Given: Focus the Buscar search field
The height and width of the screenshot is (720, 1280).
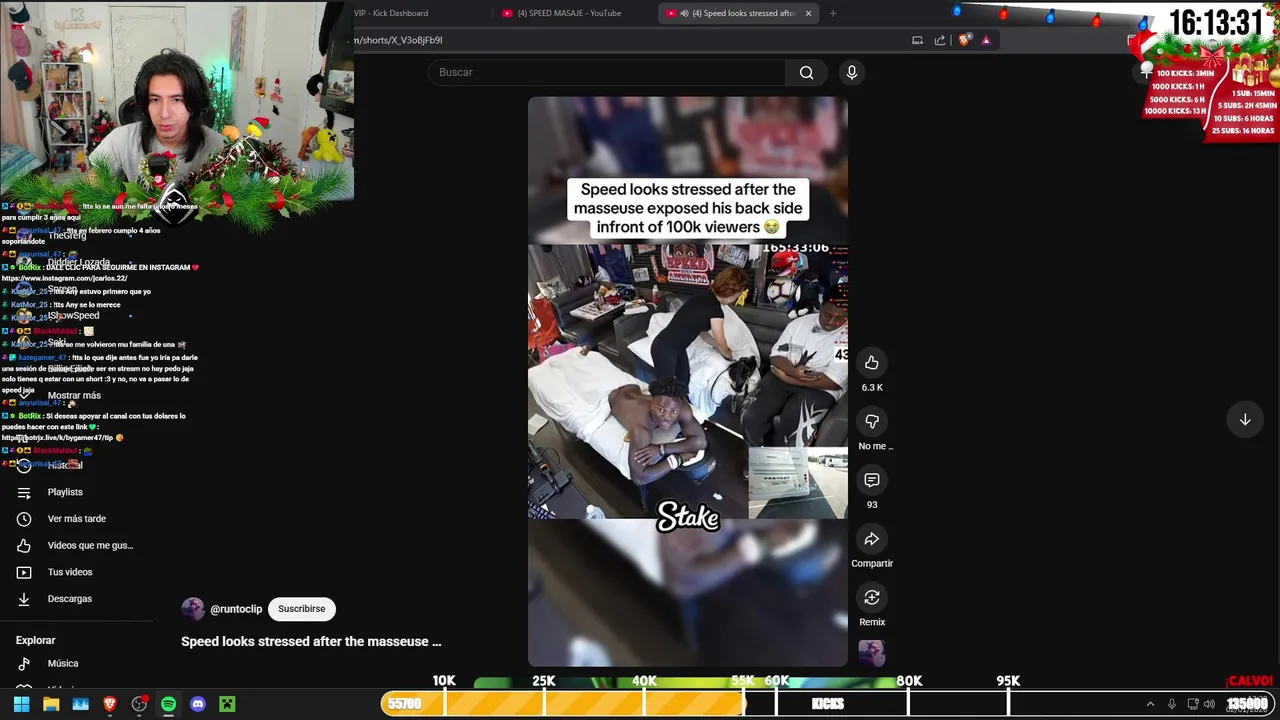Looking at the screenshot, I should tap(607, 72).
